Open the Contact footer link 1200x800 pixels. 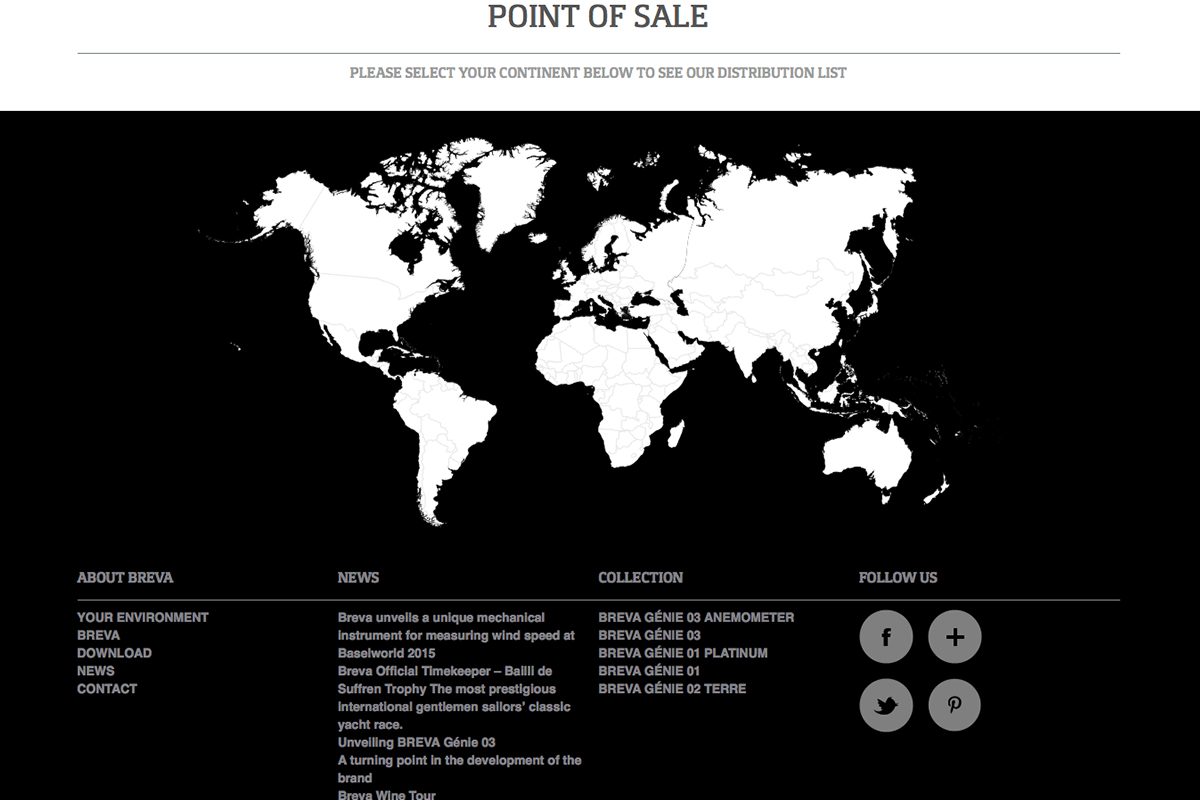pyautogui.click(x=107, y=689)
